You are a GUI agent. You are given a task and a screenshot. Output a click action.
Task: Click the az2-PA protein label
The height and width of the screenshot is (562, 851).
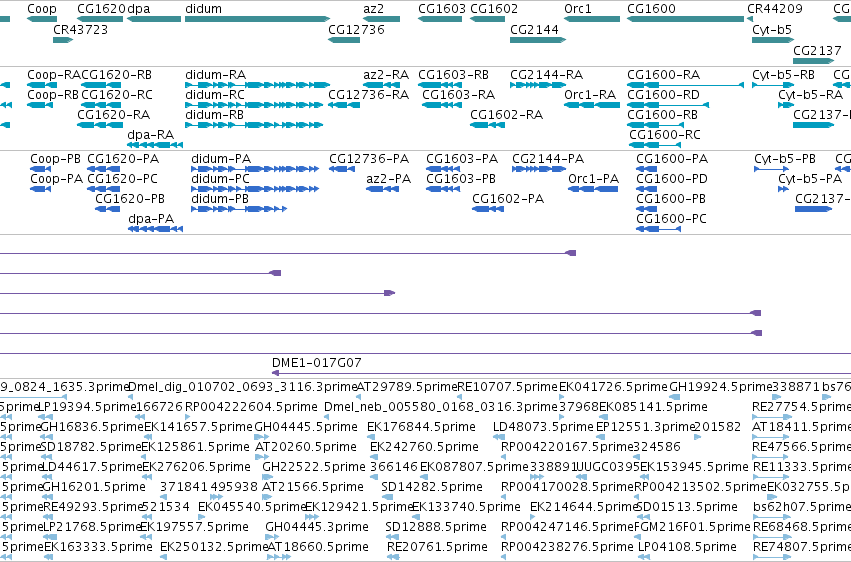pos(389,179)
